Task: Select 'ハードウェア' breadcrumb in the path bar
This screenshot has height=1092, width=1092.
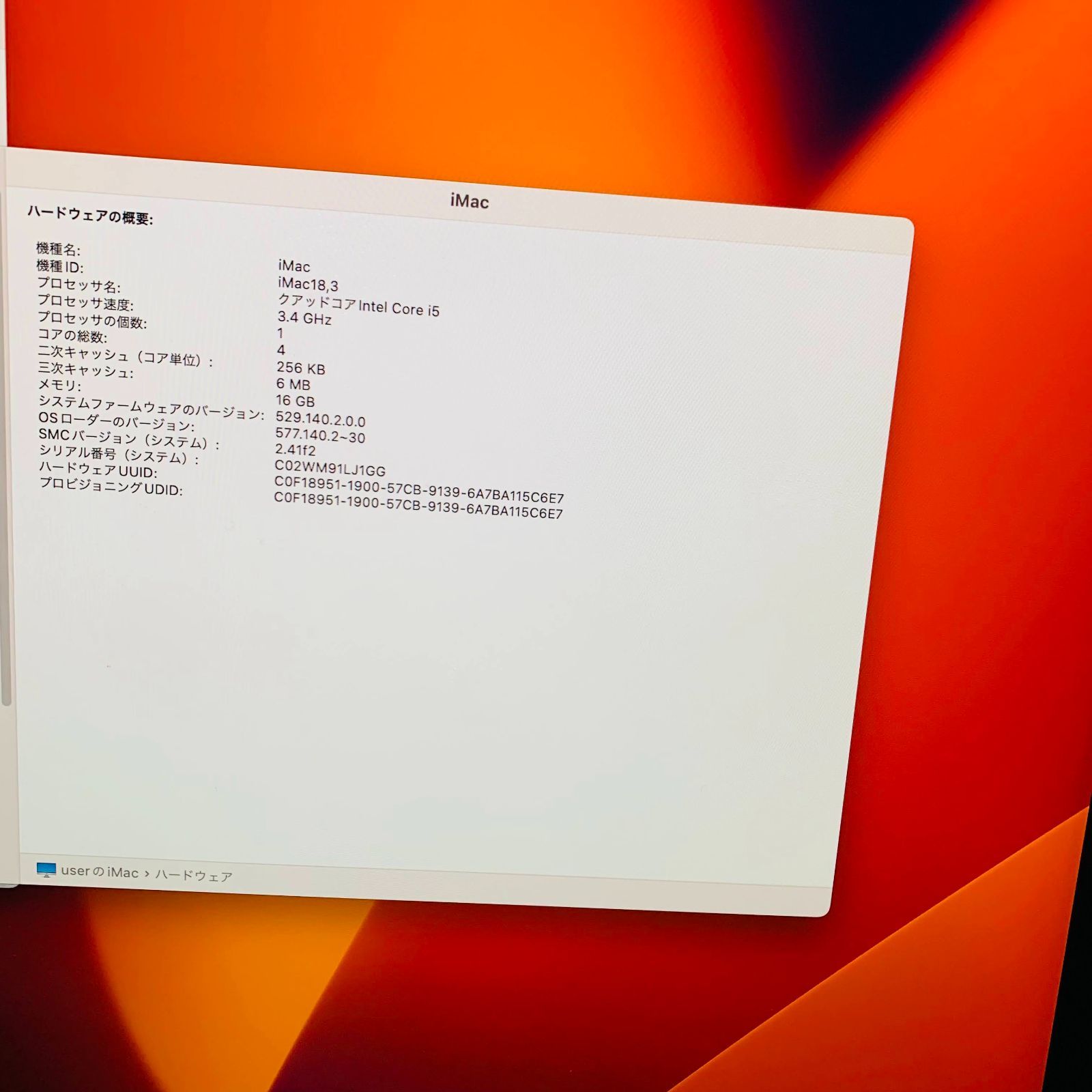Action: point(194,876)
